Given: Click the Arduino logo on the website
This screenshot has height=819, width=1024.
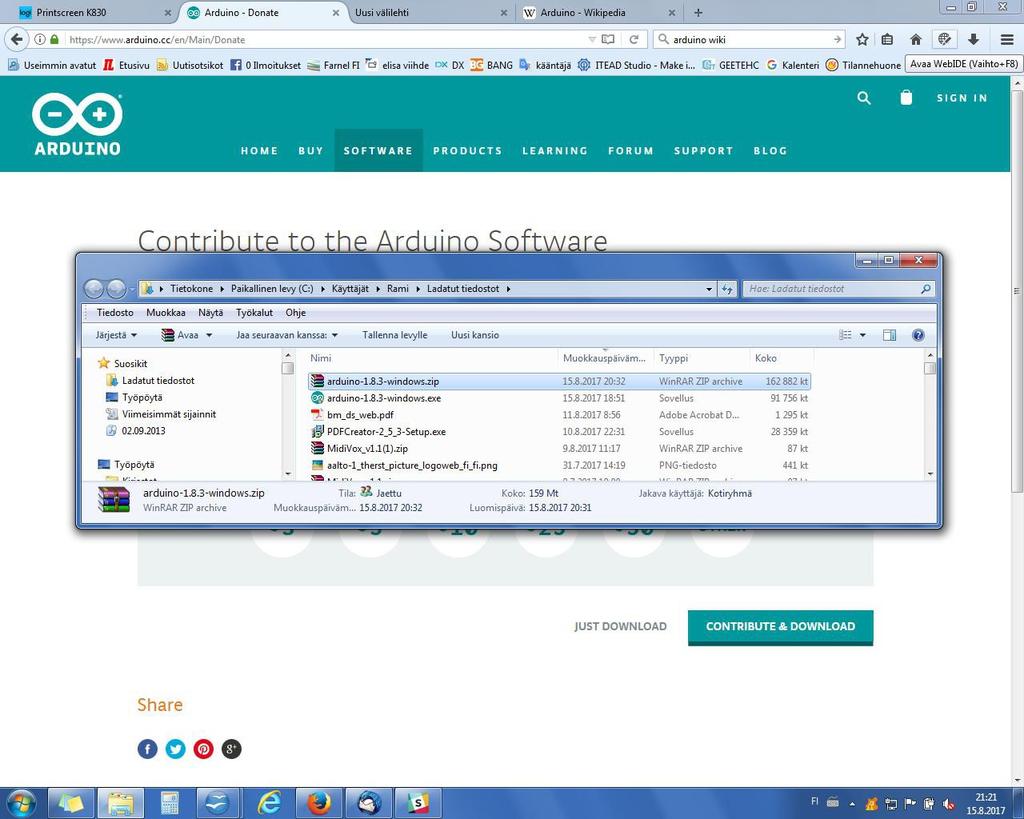Looking at the screenshot, I should [x=77, y=124].
